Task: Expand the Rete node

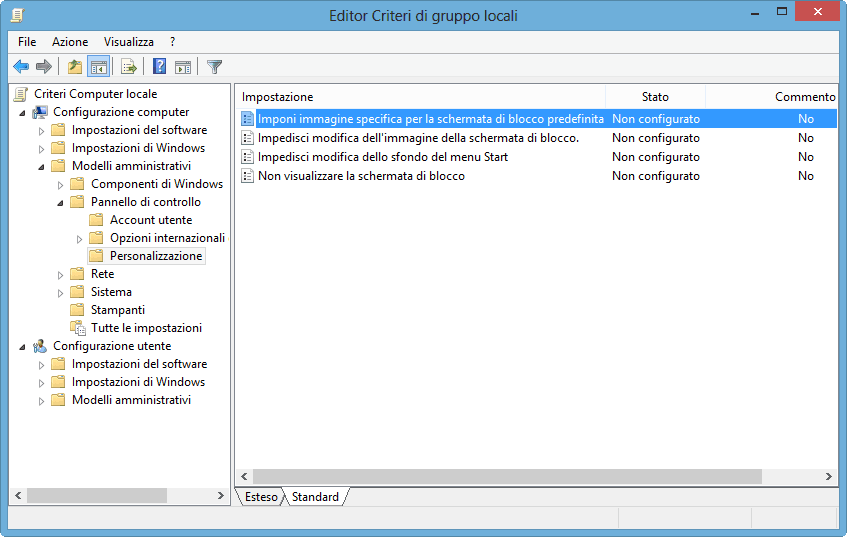Action: point(60,275)
